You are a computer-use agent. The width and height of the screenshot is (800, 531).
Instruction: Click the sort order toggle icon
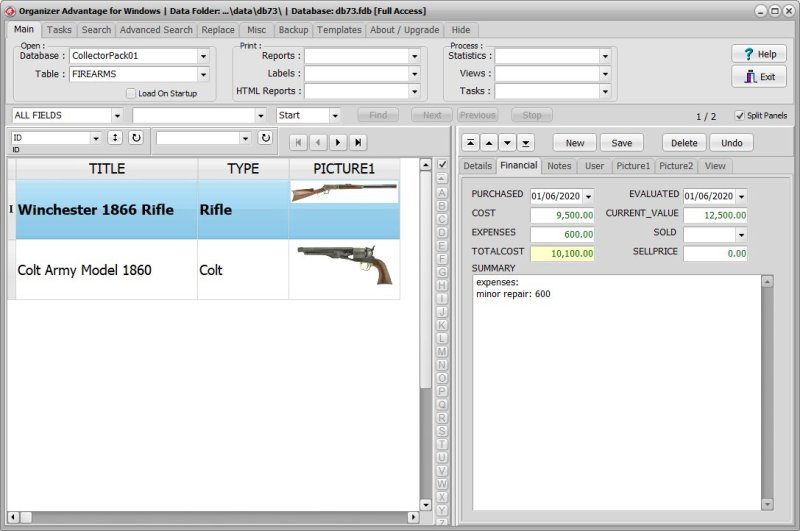[x=115, y=138]
